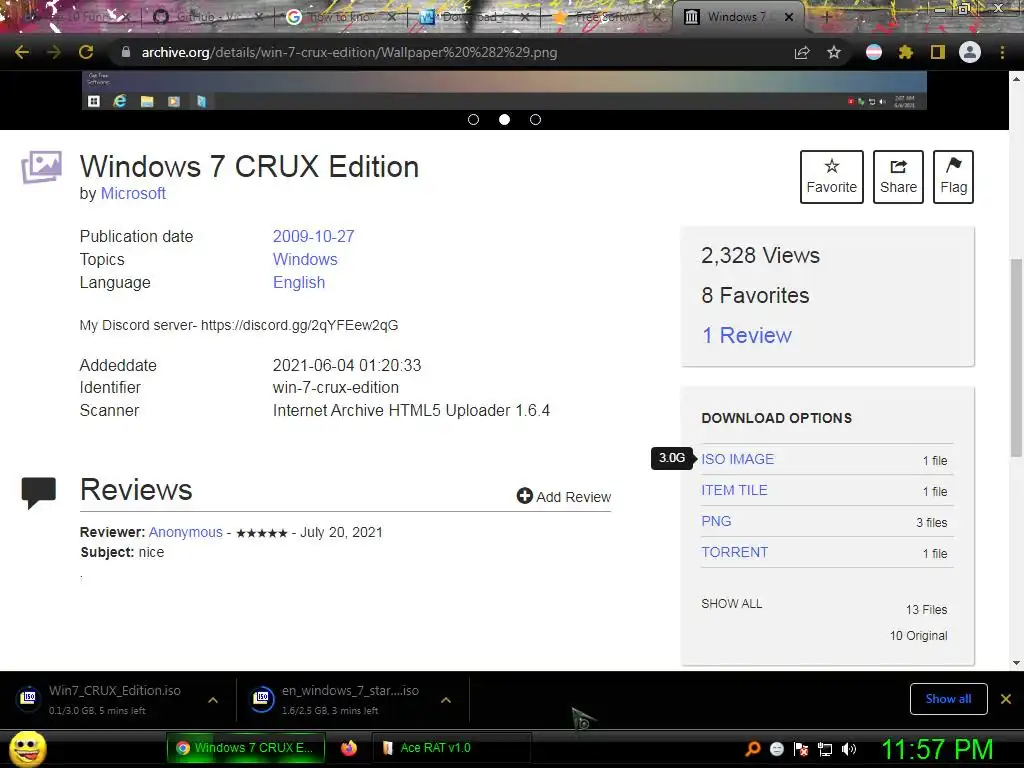
Task: Click the round grey face tray icon
Action: (x=776, y=749)
